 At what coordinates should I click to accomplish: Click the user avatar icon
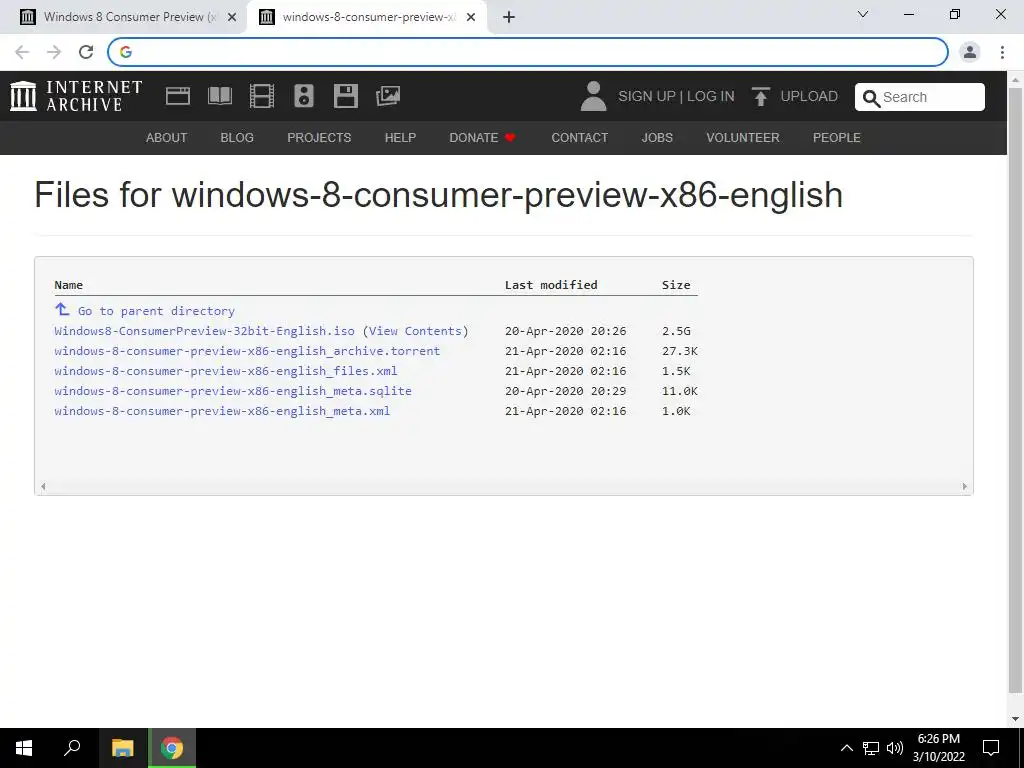point(593,96)
